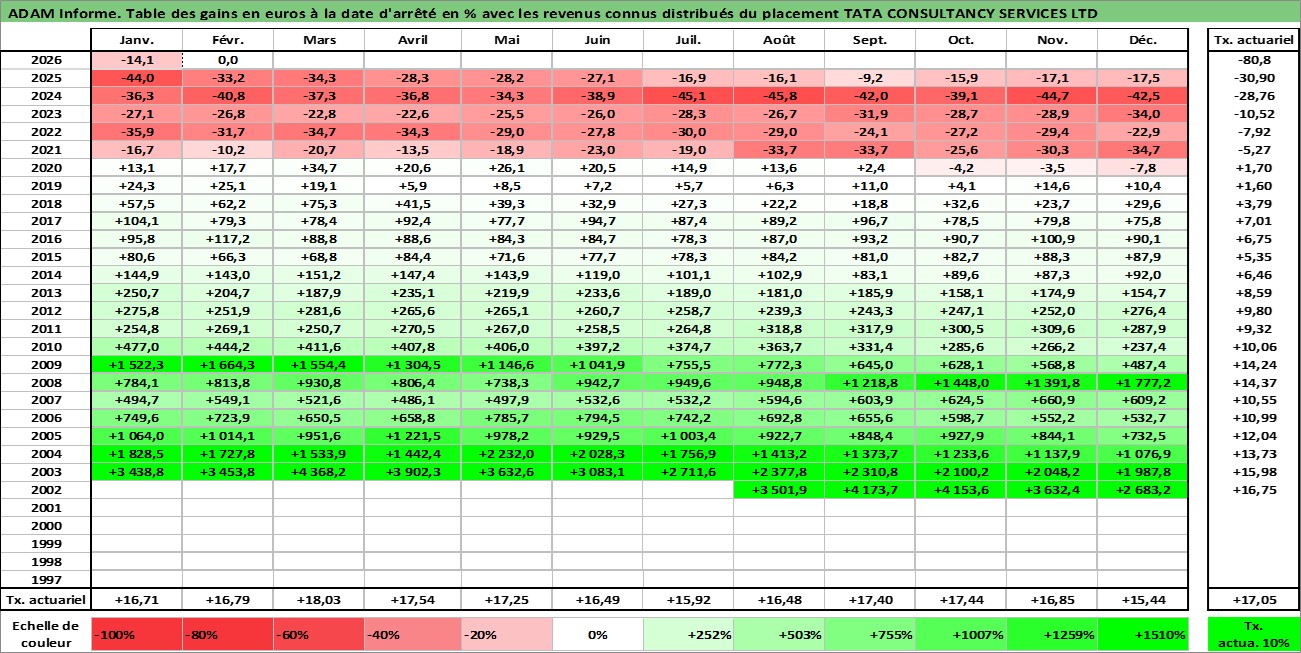Click the 'Tx. actuariel' column header at right
1301x653 pixels.
[x=1254, y=40]
